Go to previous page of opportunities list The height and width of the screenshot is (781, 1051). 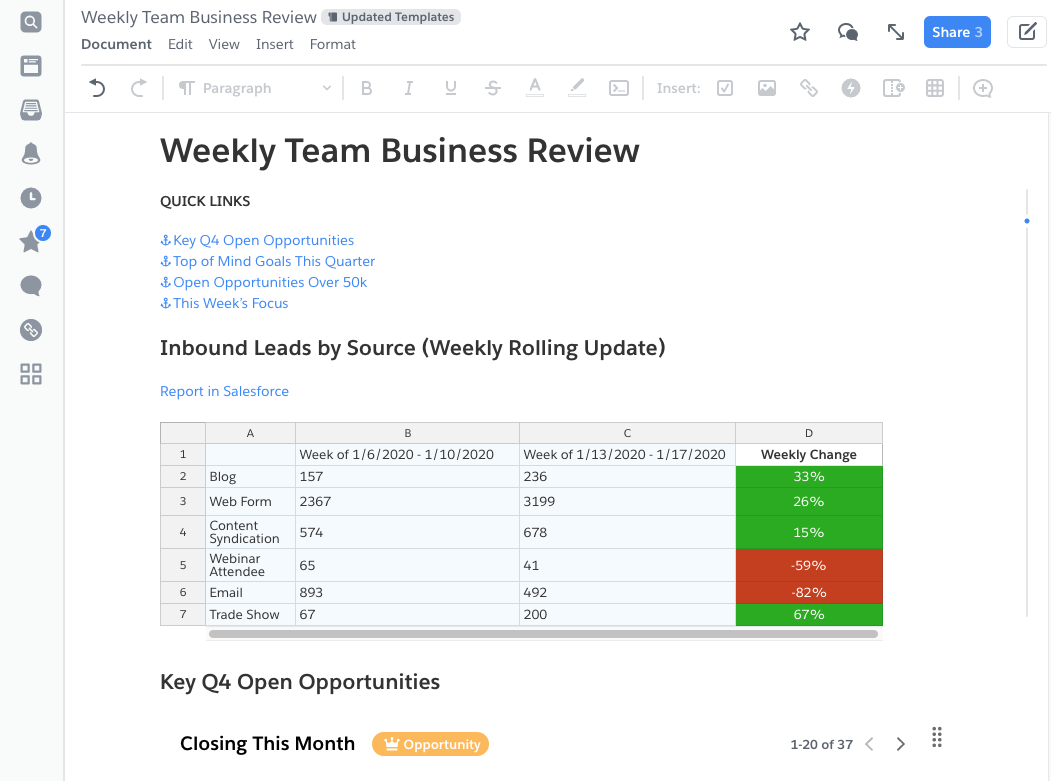(869, 744)
